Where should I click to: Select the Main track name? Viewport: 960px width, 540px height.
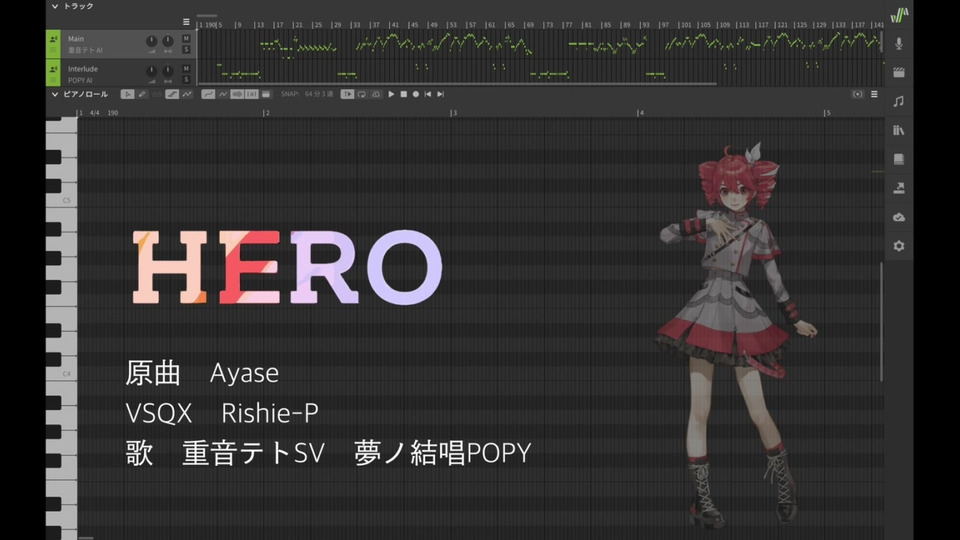(x=76, y=39)
